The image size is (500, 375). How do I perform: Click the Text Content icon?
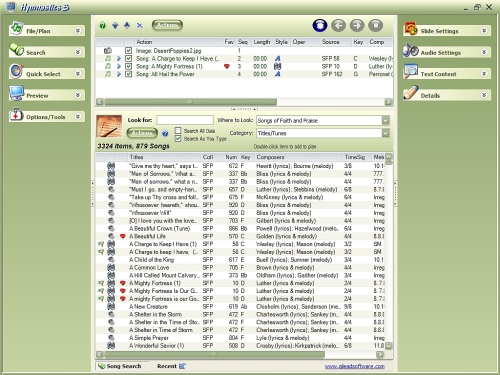coord(410,72)
